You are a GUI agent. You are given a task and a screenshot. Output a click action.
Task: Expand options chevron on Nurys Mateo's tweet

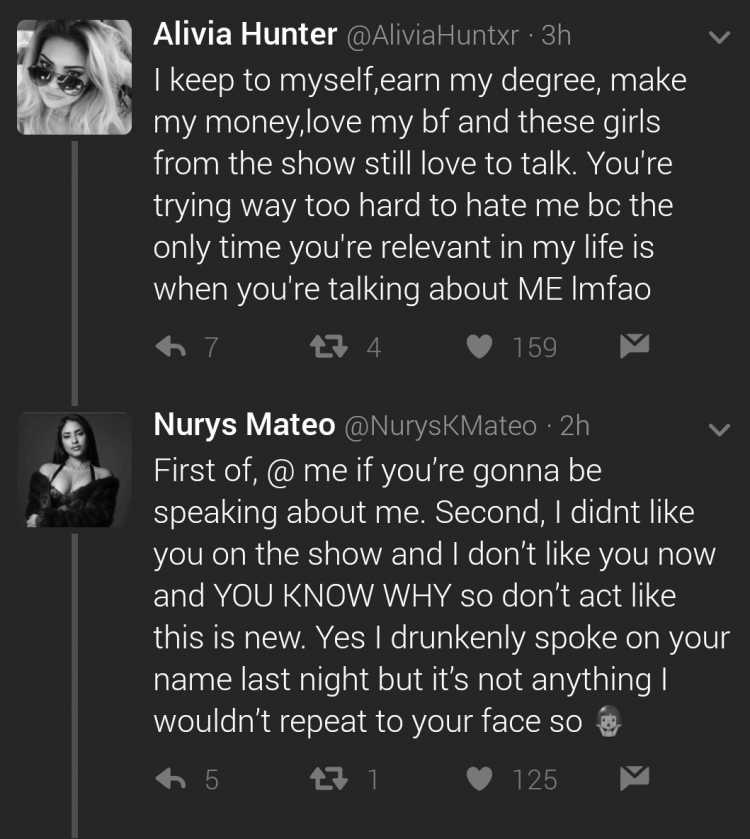tap(719, 430)
